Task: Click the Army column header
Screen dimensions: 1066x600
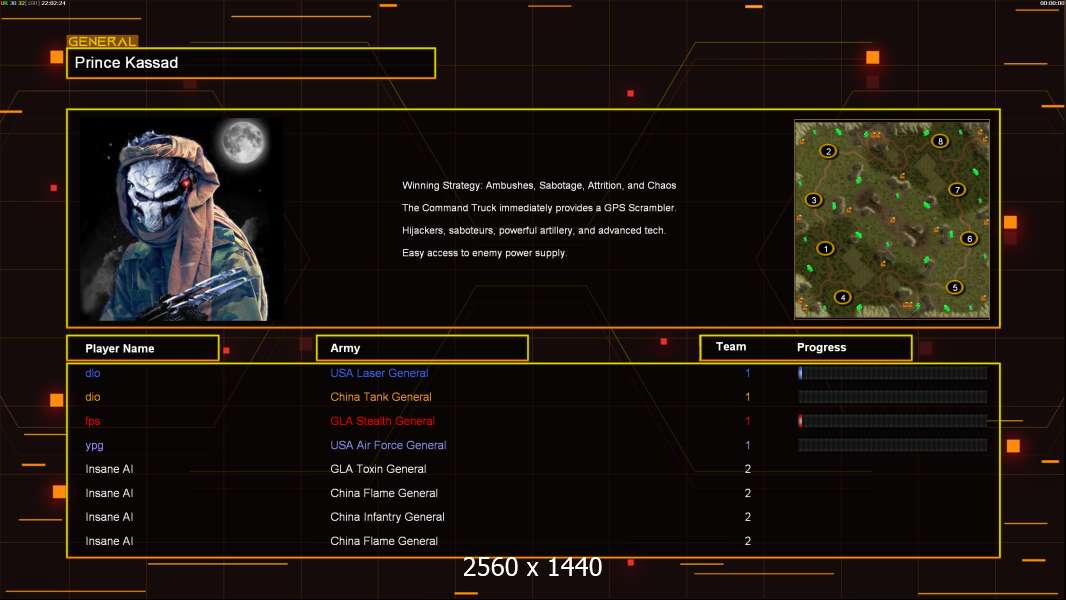Action: coord(422,348)
